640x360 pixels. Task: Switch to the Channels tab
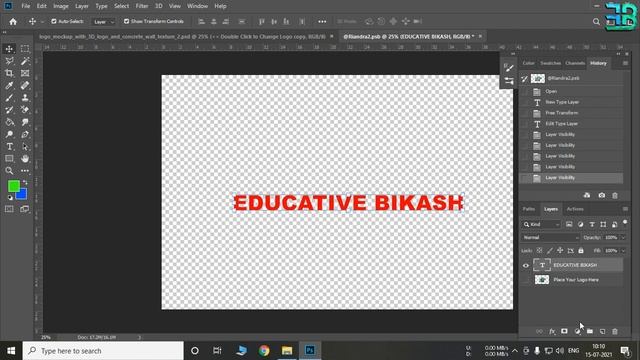pos(575,63)
